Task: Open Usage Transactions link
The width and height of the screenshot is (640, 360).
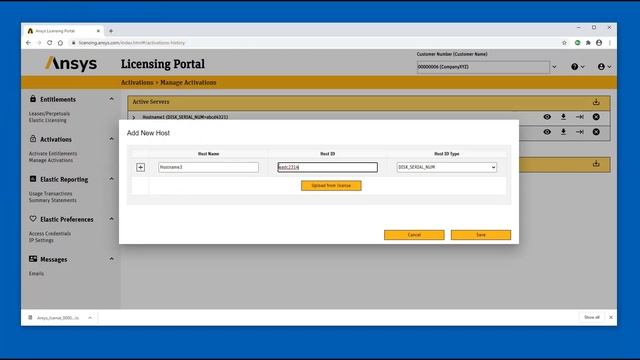Action: 50,194
